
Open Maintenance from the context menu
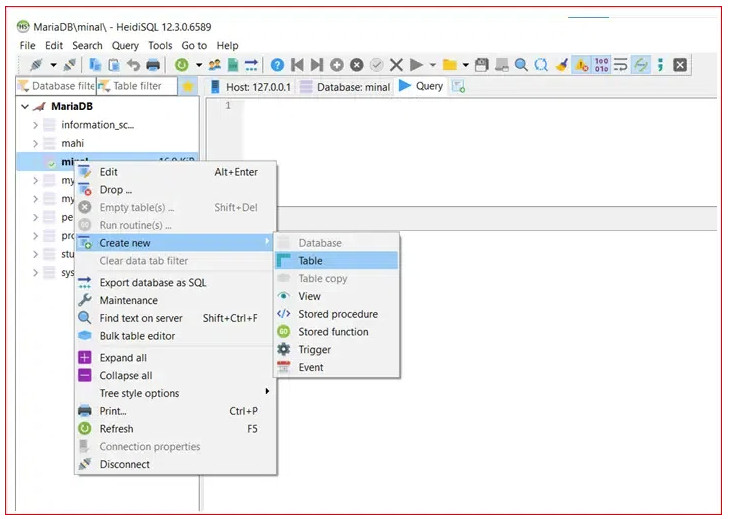[x=176, y=300]
